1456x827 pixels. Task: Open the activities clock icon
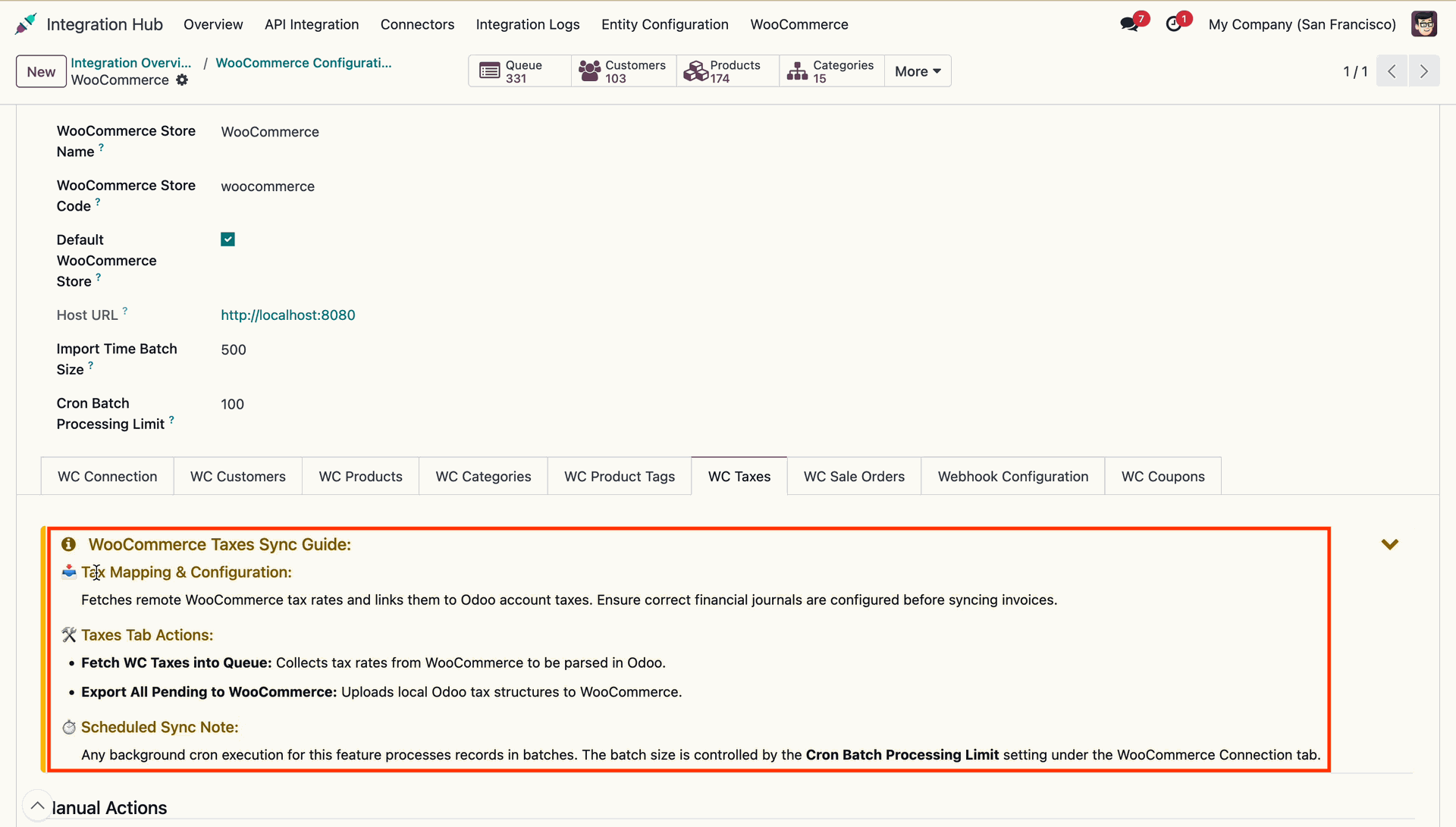click(1174, 24)
